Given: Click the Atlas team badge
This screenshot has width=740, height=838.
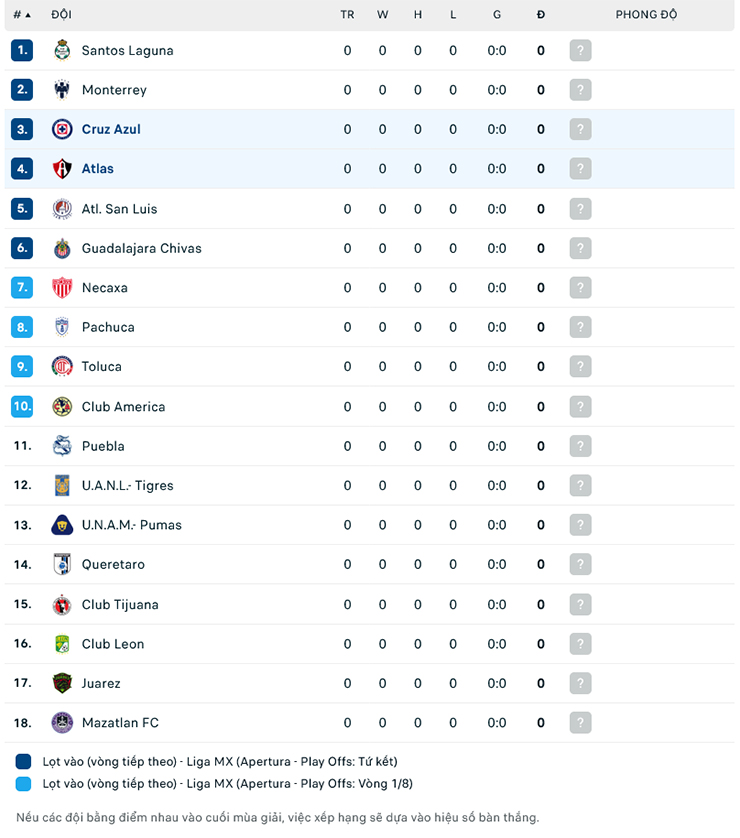Looking at the screenshot, I should (x=62, y=169).
